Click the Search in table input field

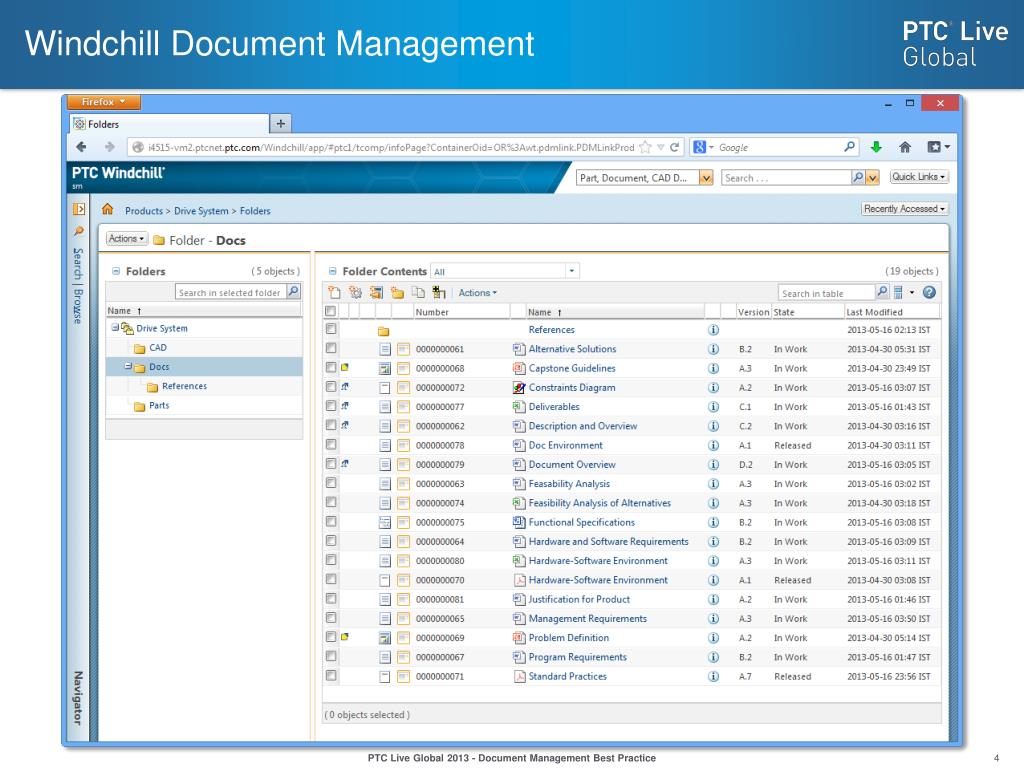point(826,293)
